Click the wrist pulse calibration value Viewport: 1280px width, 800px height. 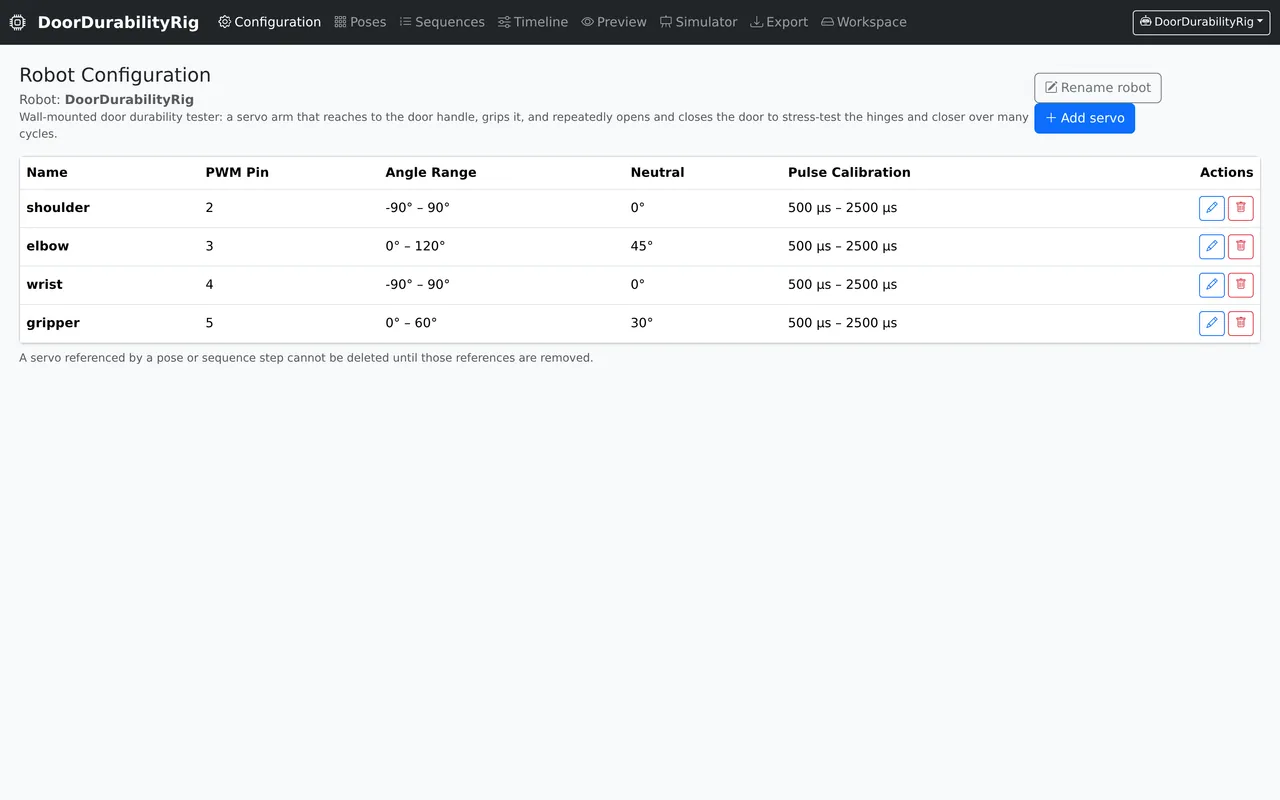coord(842,285)
